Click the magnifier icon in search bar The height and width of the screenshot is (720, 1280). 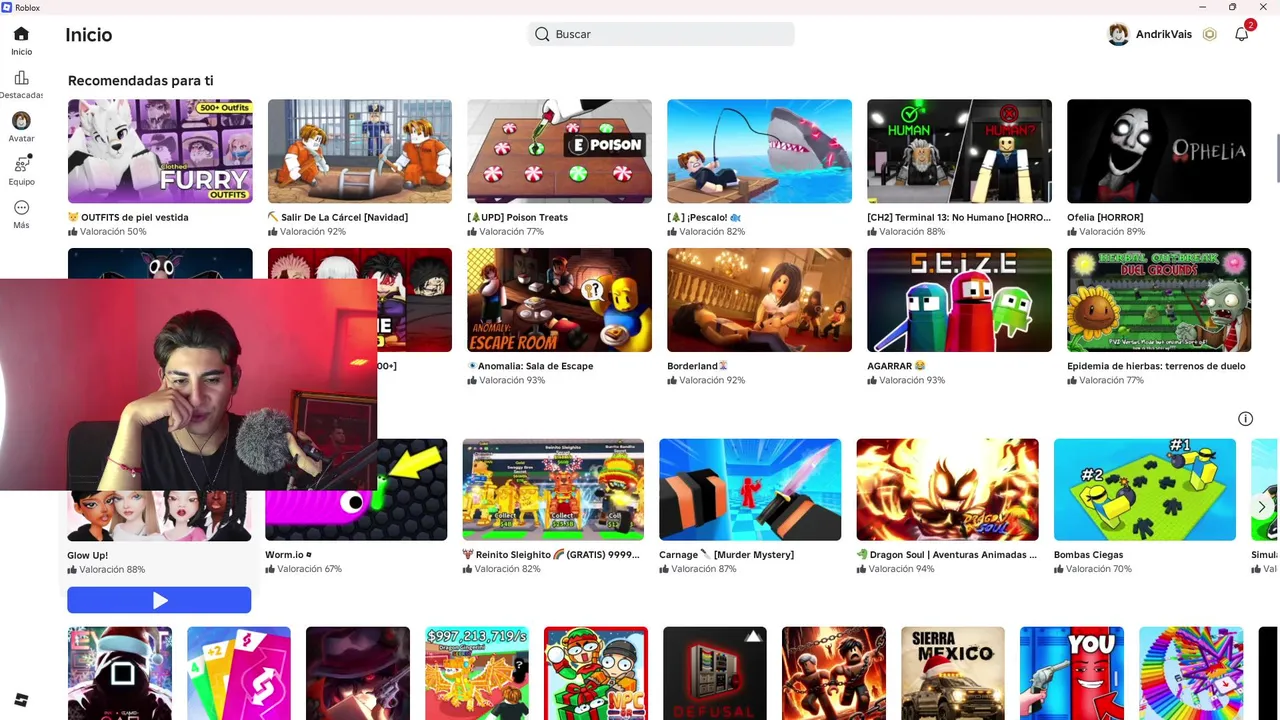point(542,34)
